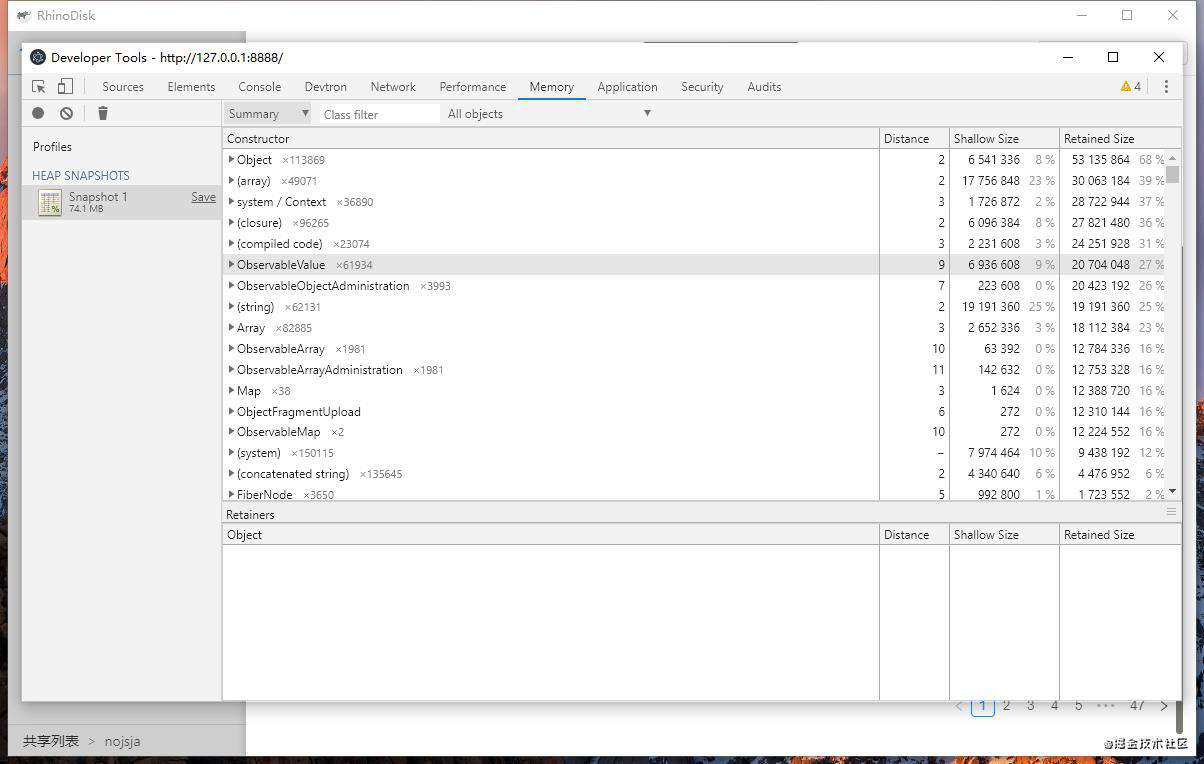Open the Summary view dropdown
1204x764 pixels.
tap(267, 114)
